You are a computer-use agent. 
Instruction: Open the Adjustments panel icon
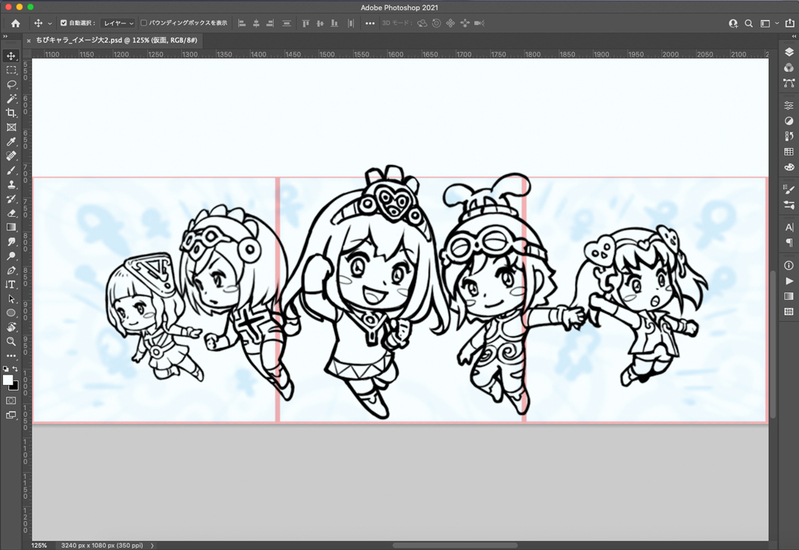pyautogui.click(x=789, y=121)
